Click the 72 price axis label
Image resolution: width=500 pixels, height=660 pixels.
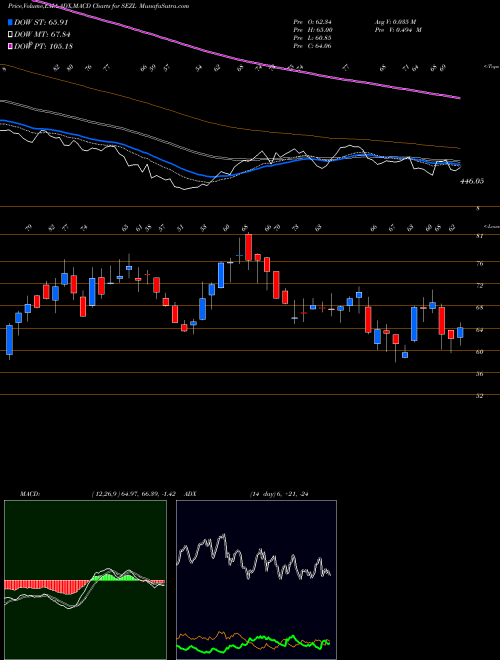[479, 286]
